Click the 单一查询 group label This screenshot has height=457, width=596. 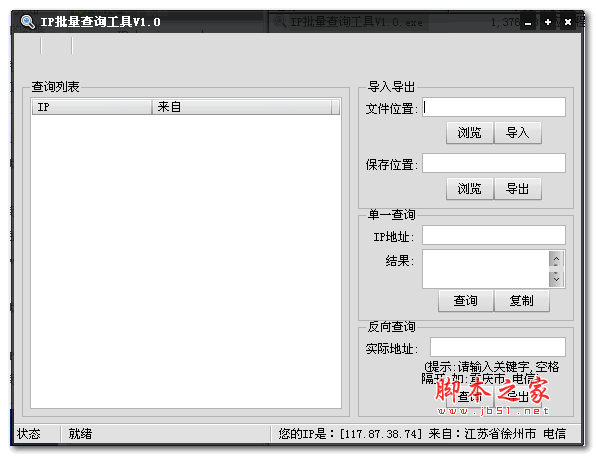(391, 215)
